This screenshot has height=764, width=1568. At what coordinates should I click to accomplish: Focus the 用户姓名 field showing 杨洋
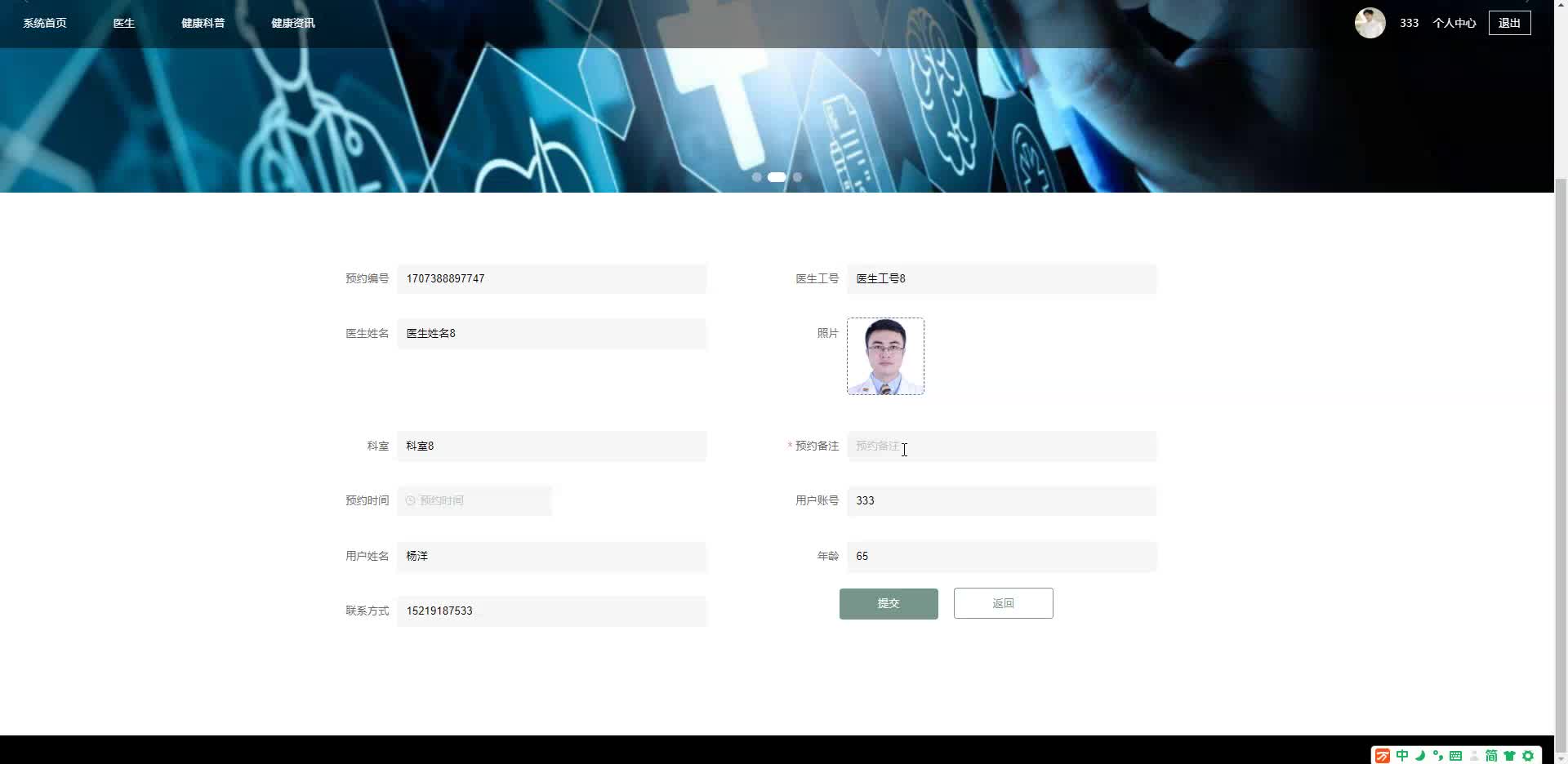[x=551, y=557]
